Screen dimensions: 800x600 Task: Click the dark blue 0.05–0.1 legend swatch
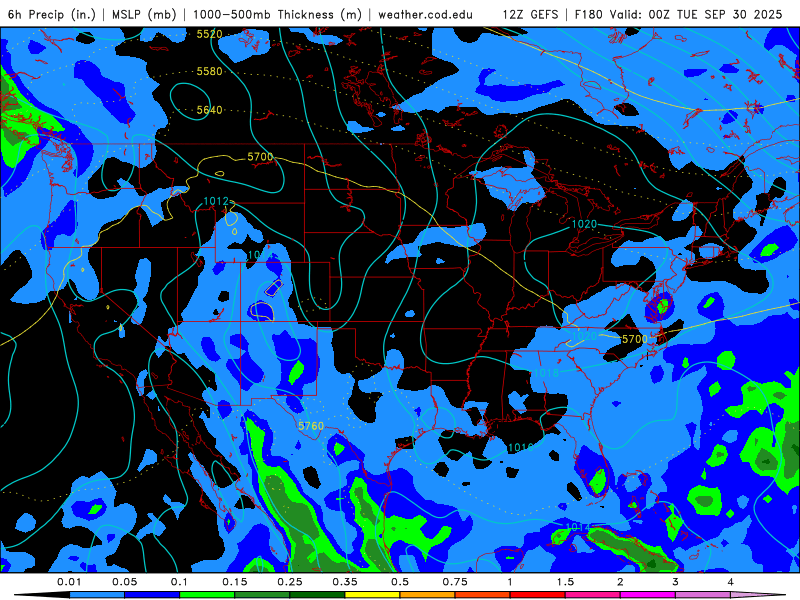(152, 595)
